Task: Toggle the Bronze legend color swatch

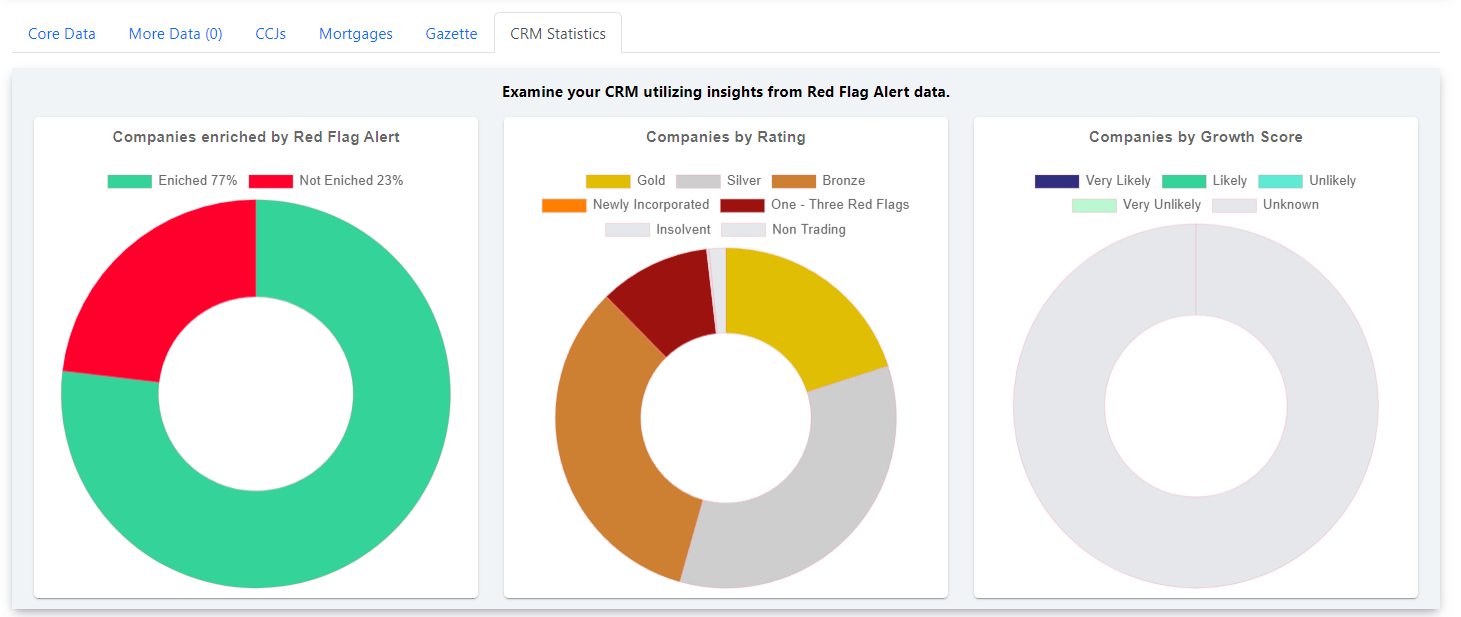Action: click(x=794, y=181)
